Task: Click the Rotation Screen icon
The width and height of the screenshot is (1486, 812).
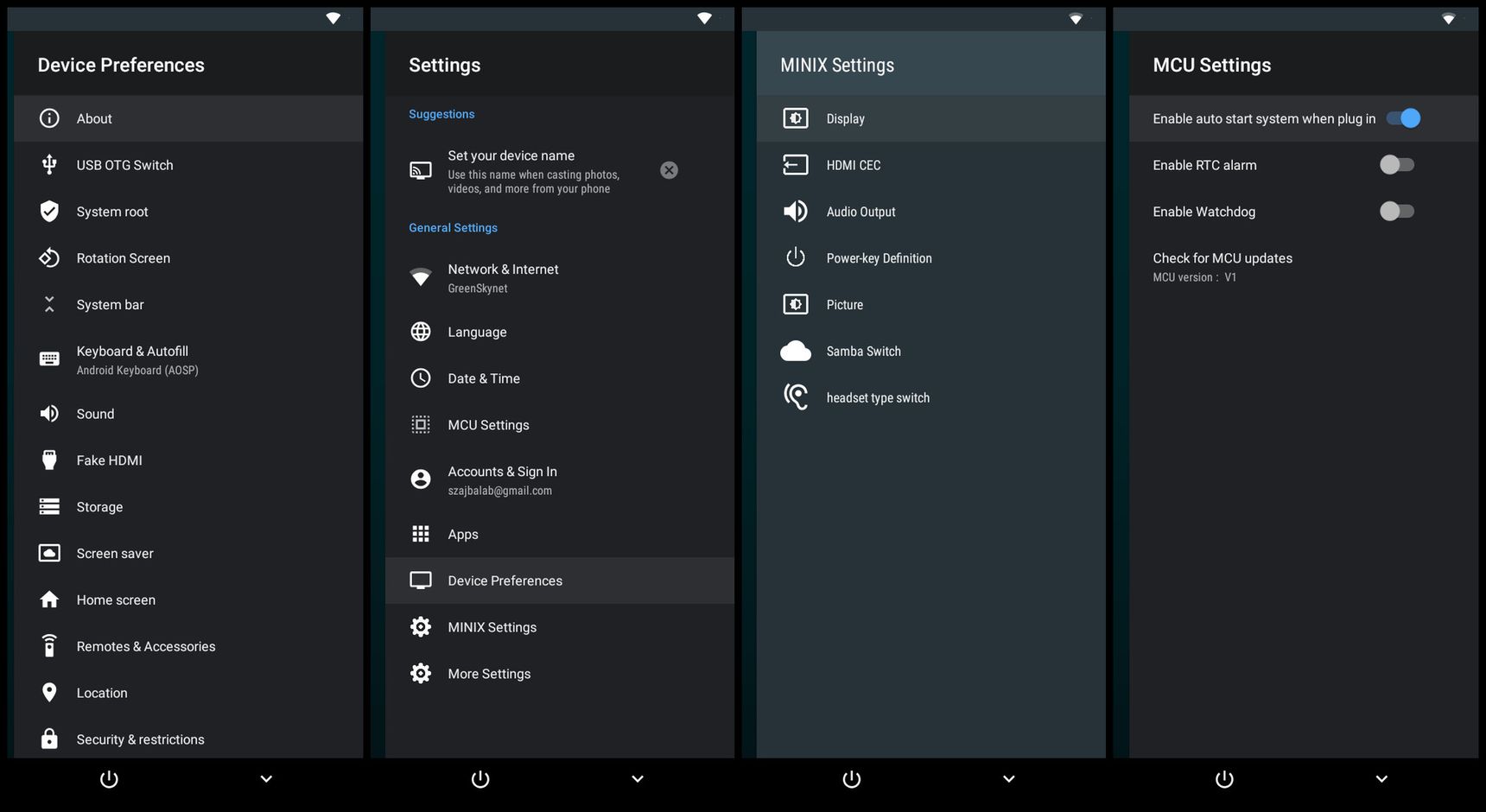Action: coord(49,257)
